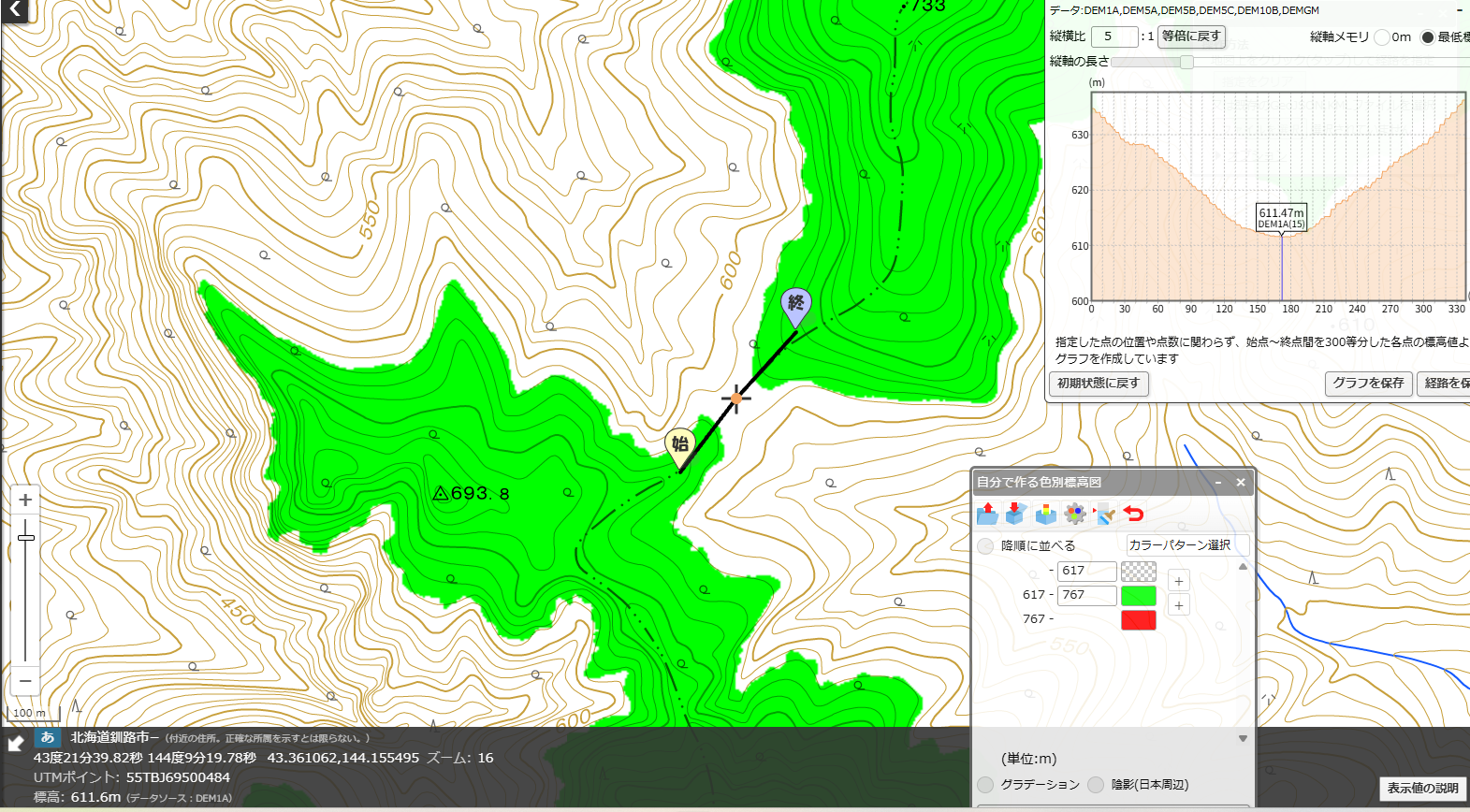Minimize the 自分で作る色別標高図 panel
The height and width of the screenshot is (812, 1470).
point(1218,483)
